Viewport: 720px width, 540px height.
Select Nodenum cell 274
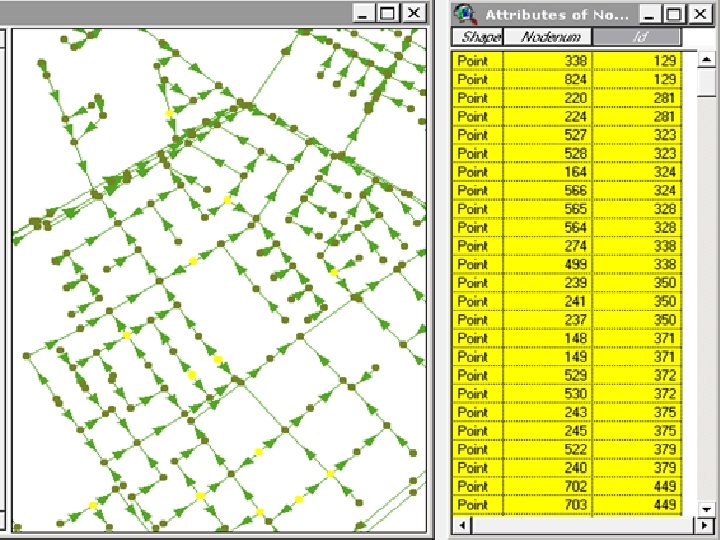(548, 246)
